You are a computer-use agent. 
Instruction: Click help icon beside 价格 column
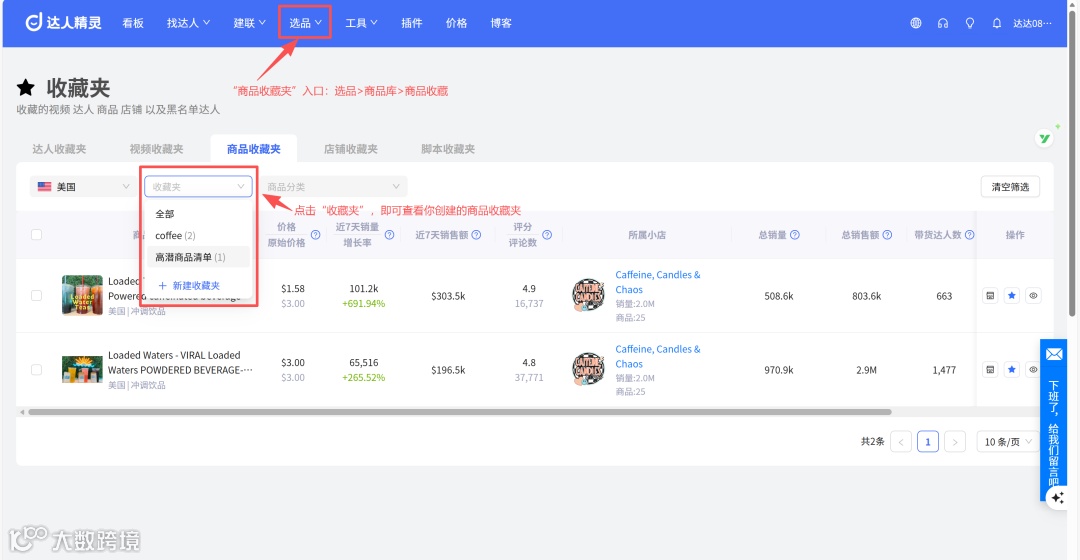click(x=315, y=235)
